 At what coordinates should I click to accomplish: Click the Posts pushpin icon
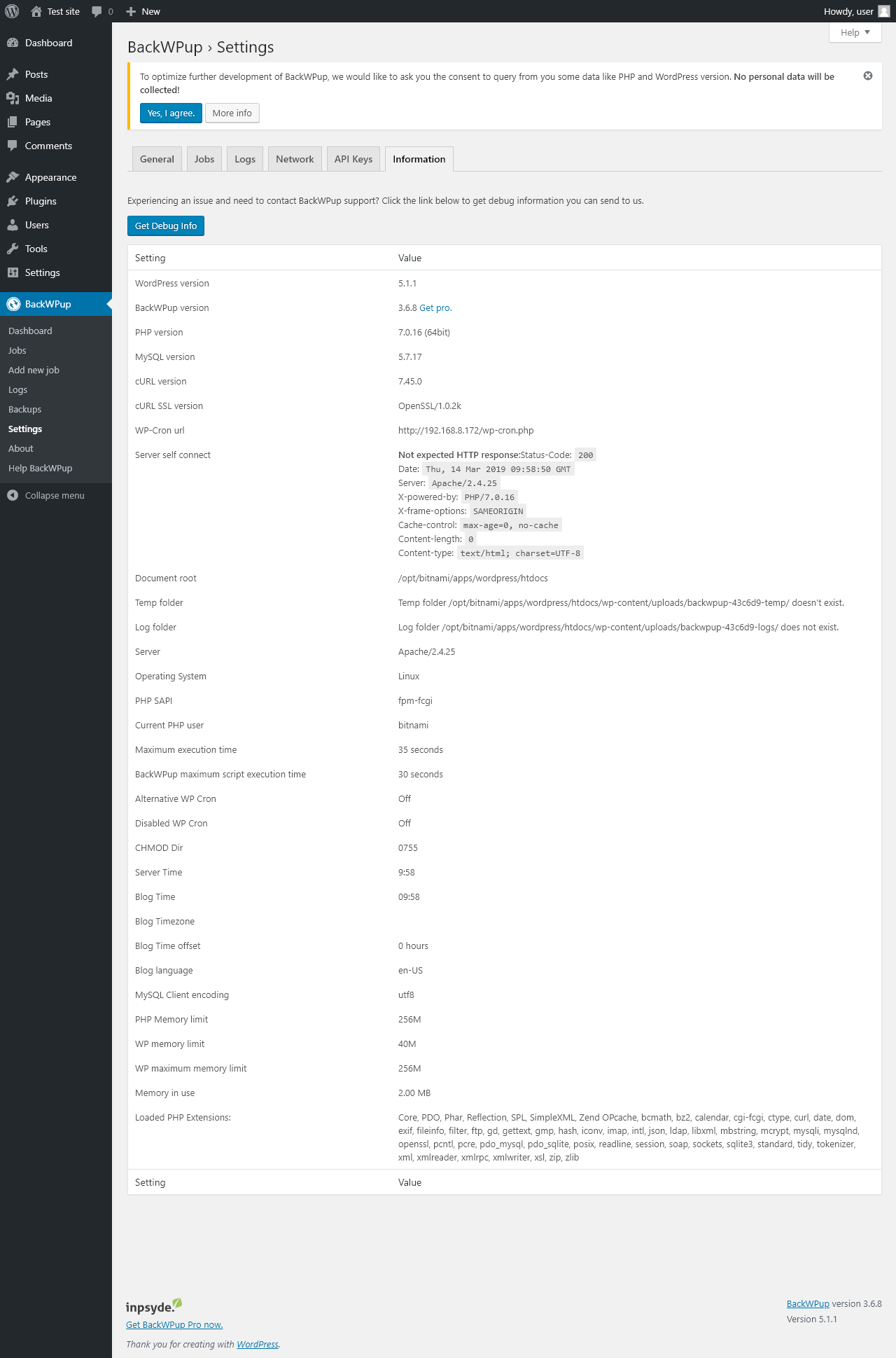click(x=13, y=74)
